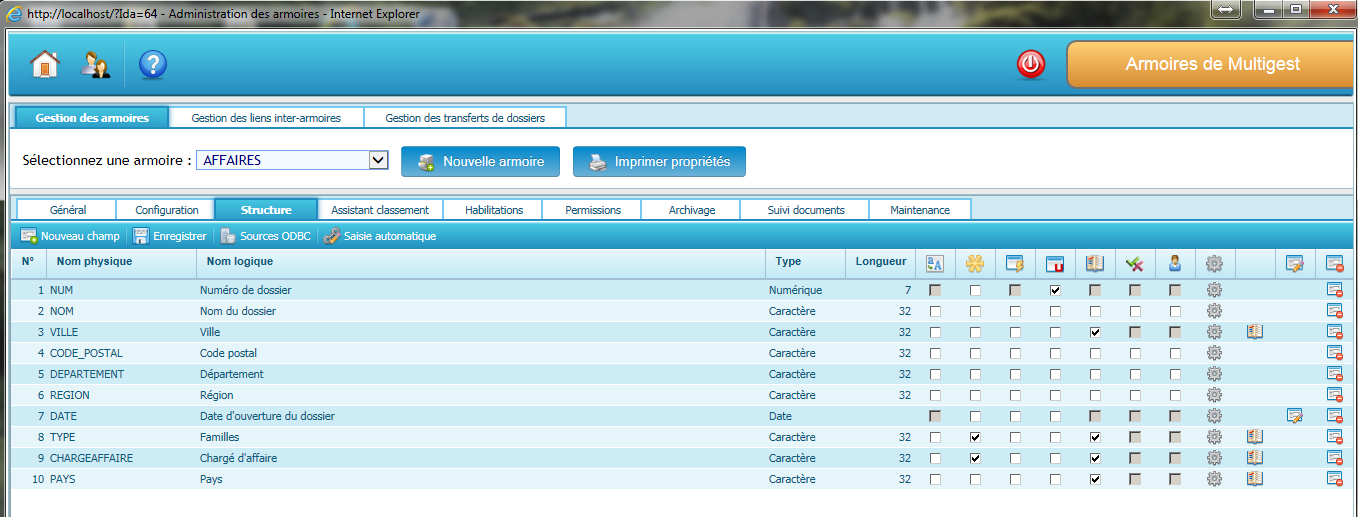1358x517 pixels.
Task: Toggle first checkbox in NOM row
Action: pos(935,311)
